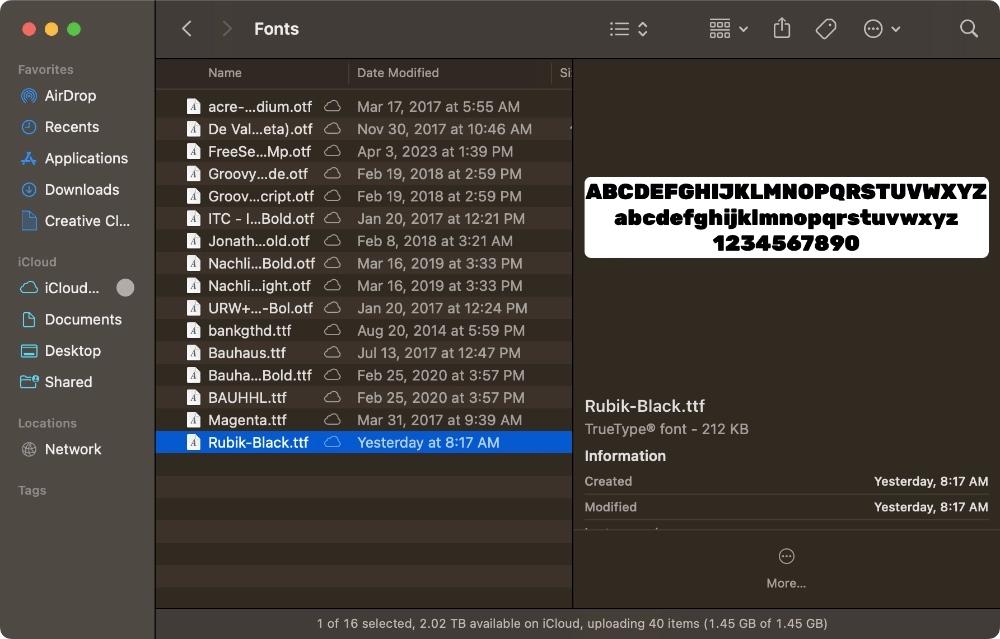Click the Back navigation arrow

point(187,28)
